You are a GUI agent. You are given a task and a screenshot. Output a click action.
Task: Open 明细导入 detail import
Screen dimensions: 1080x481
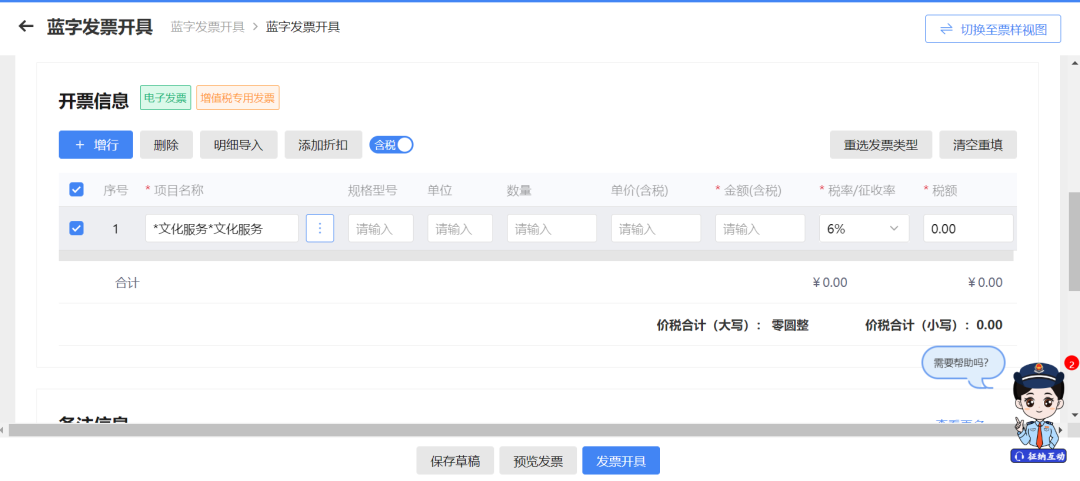tap(238, 145)
